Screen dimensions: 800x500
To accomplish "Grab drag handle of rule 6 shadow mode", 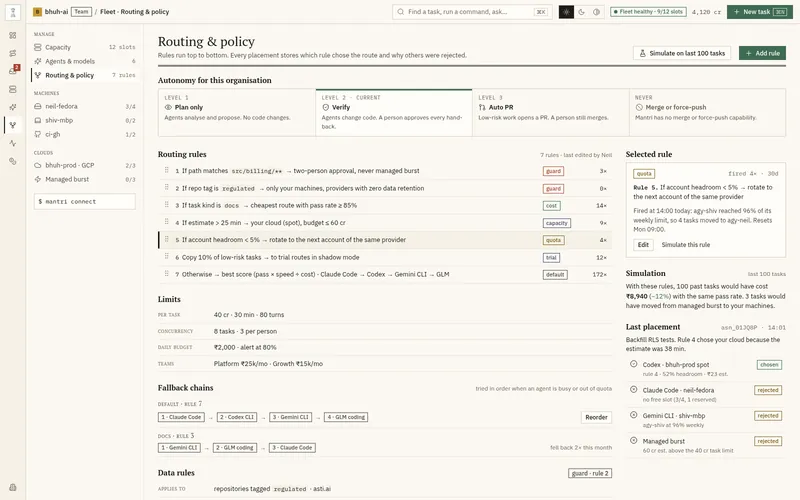I will [x=166, y=257].
